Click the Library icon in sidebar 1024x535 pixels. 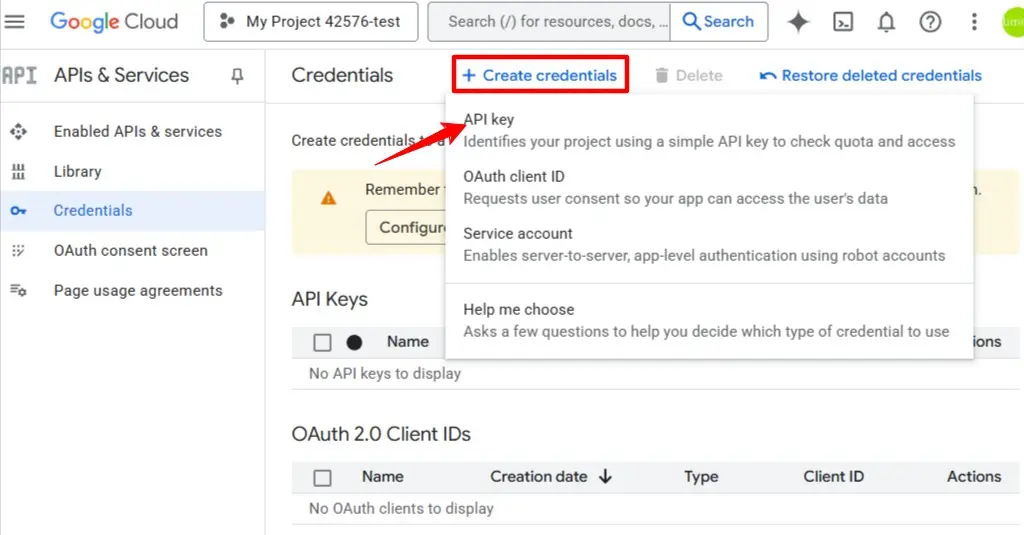[x=18, y=172]
